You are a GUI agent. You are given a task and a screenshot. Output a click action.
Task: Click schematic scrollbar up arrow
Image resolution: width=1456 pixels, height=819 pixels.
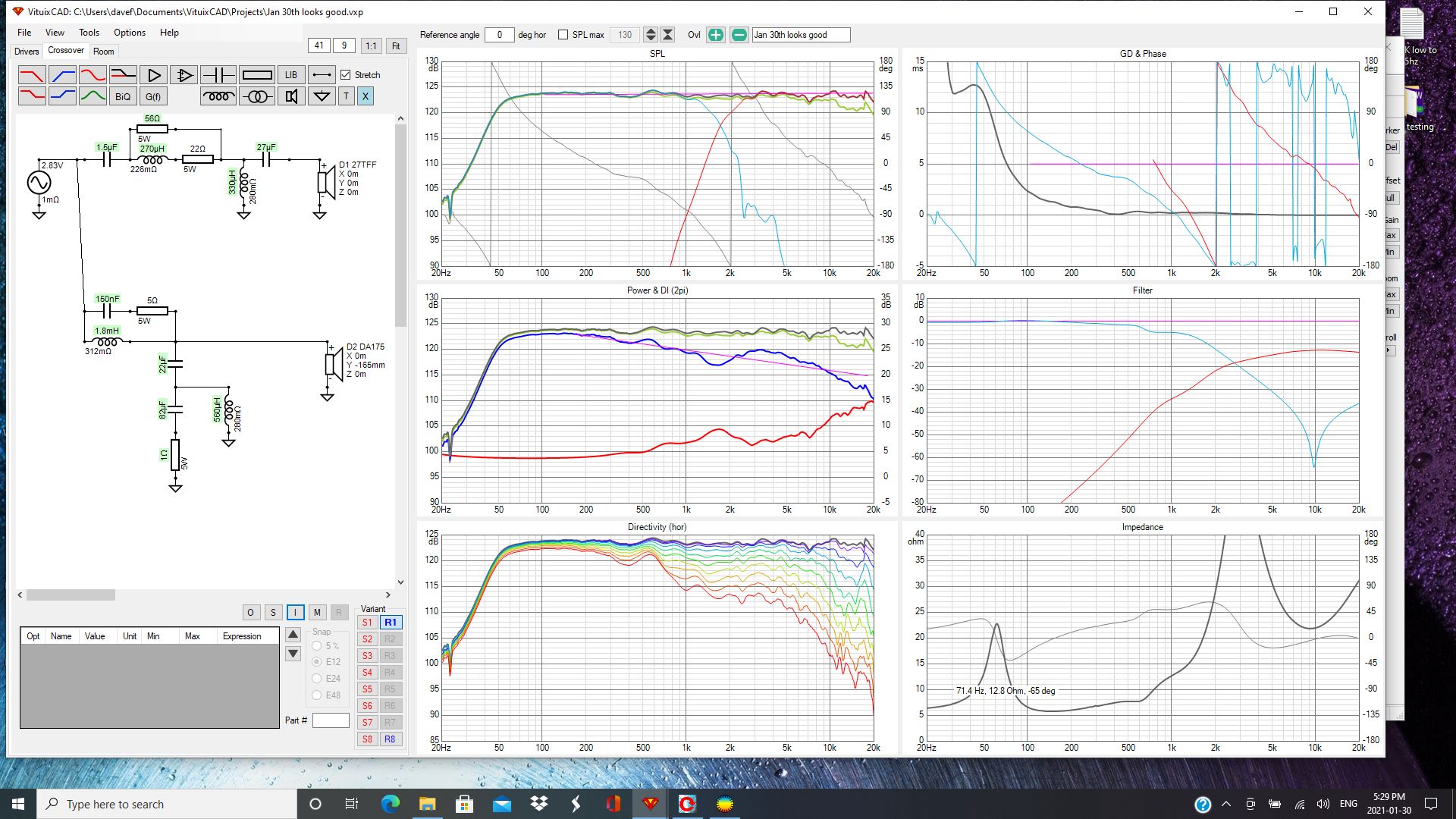(x=400, y=118)
